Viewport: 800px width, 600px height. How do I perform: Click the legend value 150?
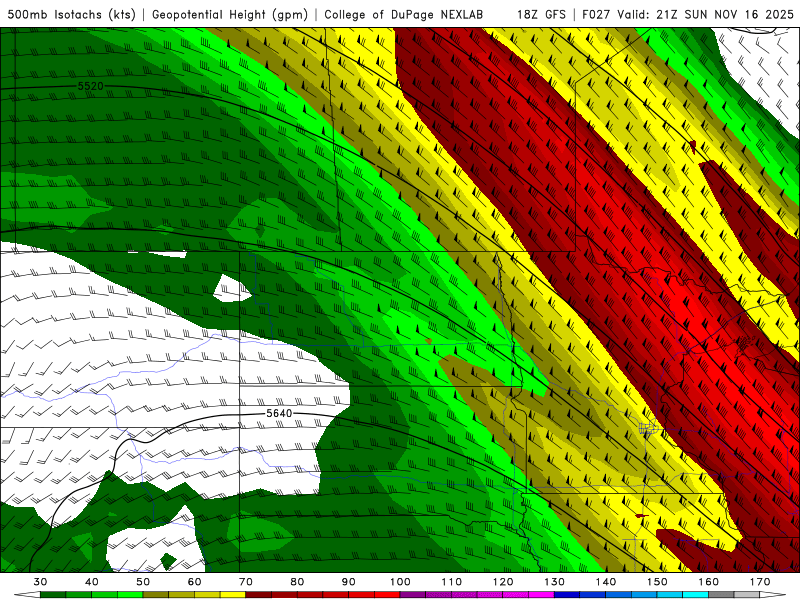pos(657,582)
